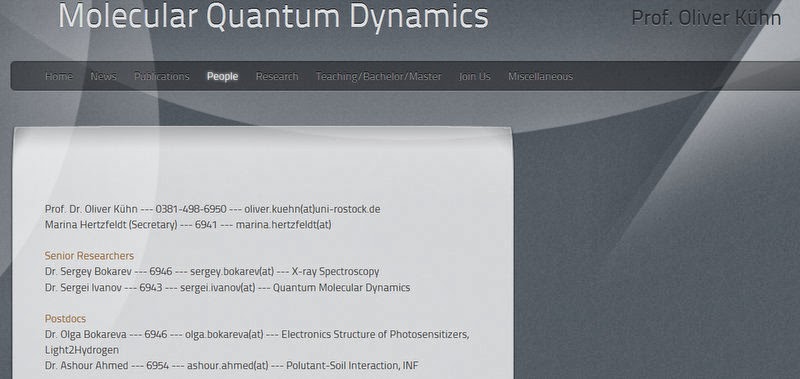Image resolution: width=800 pixels, height=379 pixels.
Task: Click the Postdocs heading
Action: click(x=65, y=319)
